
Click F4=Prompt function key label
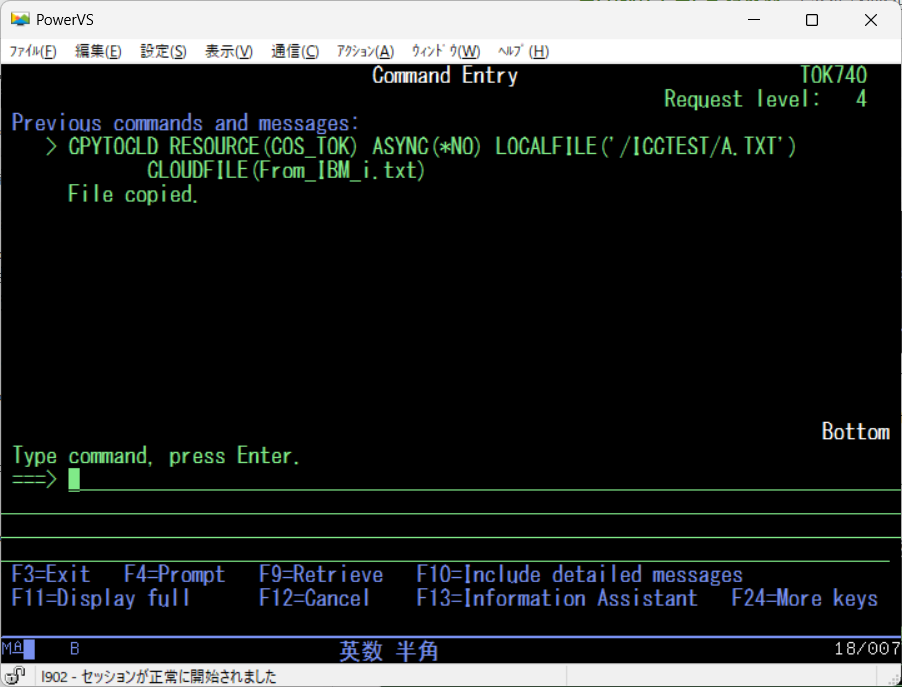coord(174,574)
